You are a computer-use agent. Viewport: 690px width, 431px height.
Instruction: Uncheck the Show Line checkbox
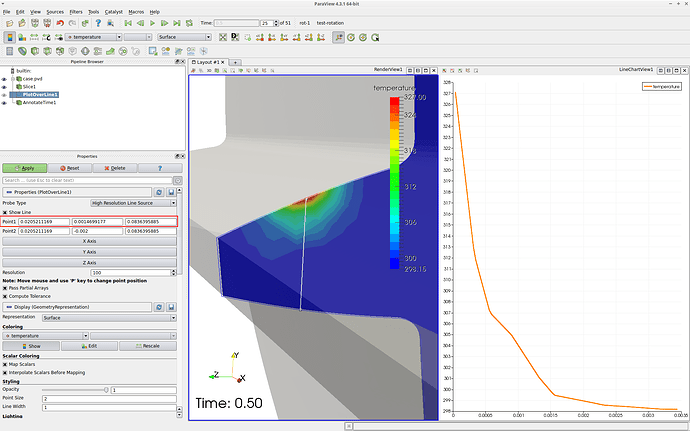pyautogui.click(x=6, y=212)
